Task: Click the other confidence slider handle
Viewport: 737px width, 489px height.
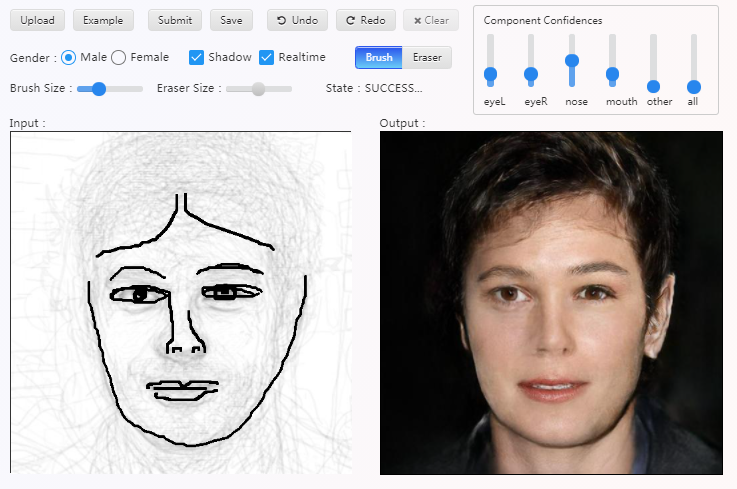Action: [x=653, y=87]
